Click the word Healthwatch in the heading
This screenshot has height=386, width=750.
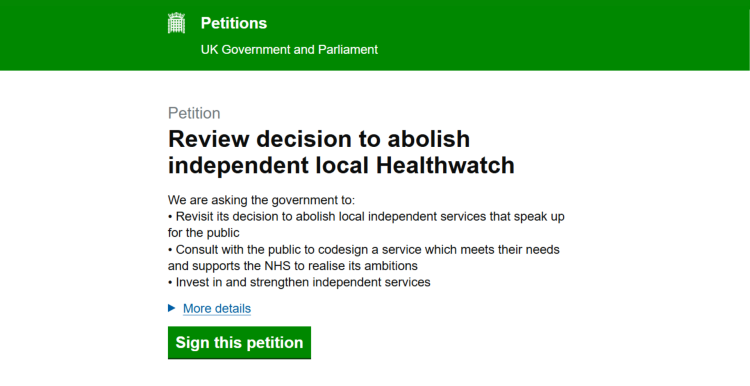coord(445,165)
